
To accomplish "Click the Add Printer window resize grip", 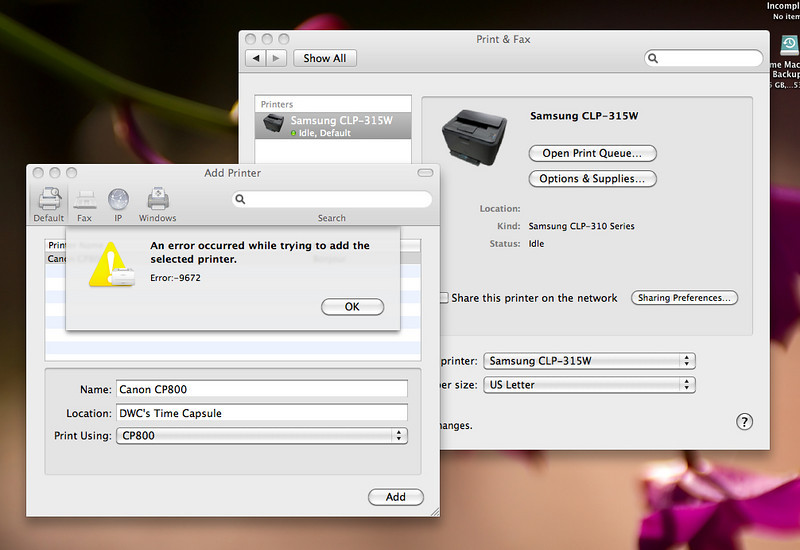I will pyautogui.click(x=435, y=512).
